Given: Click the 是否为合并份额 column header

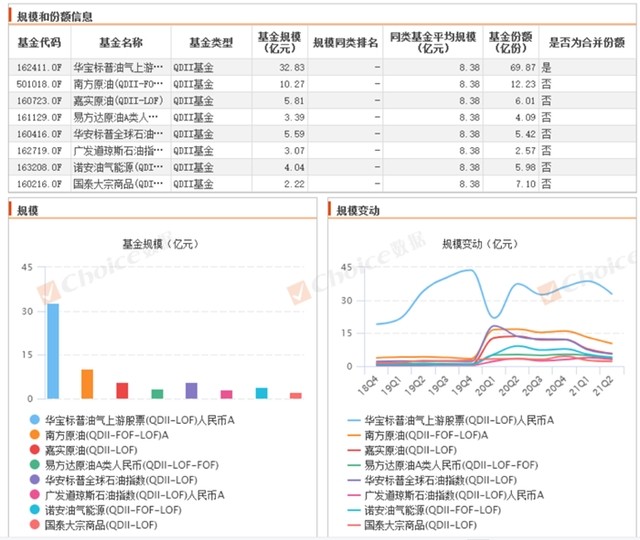Looking at the screenshot, I should [587, 42].
